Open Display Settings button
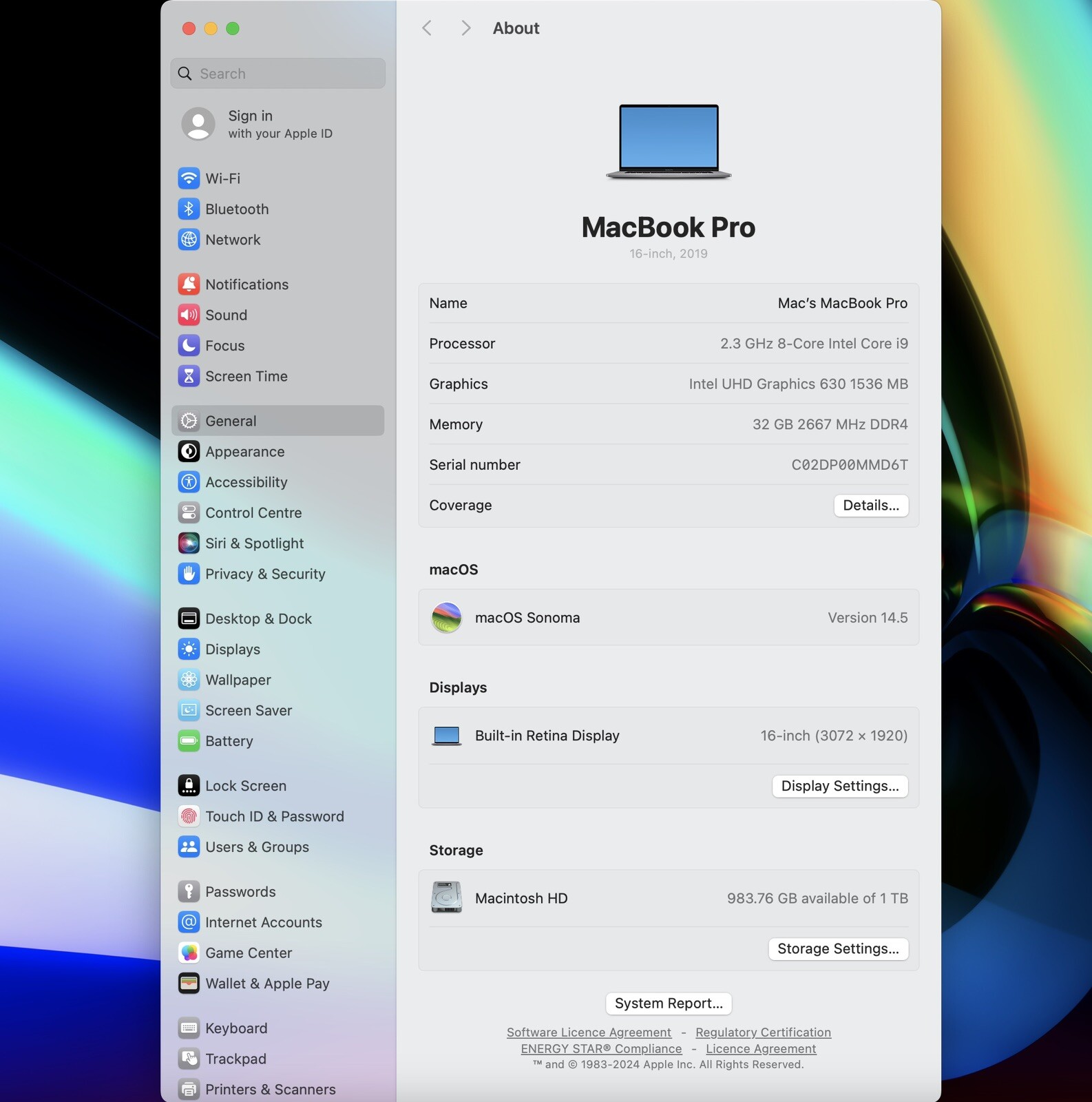Image resolution: width=1092 pixels, height=1102 pixels. [840, 786]
